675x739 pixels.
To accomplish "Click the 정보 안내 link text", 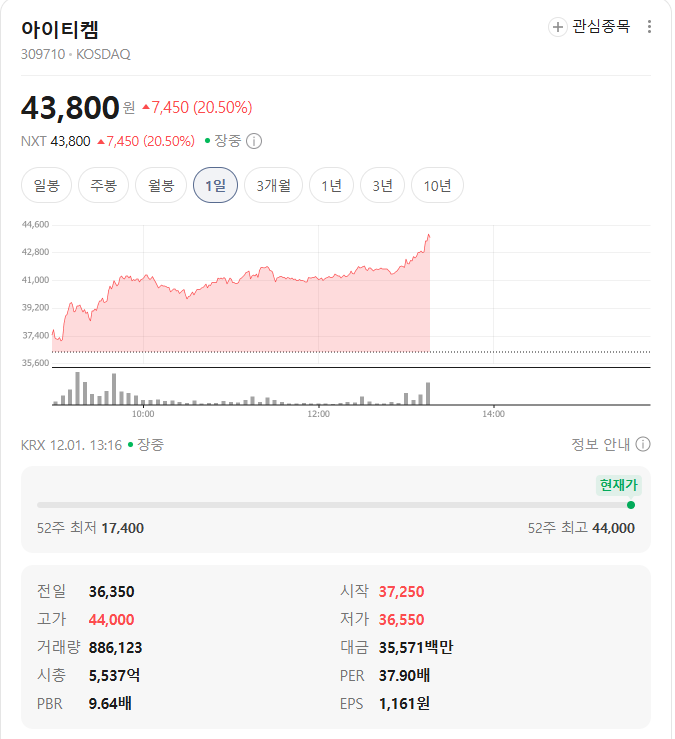I will (x=601, y=444).
